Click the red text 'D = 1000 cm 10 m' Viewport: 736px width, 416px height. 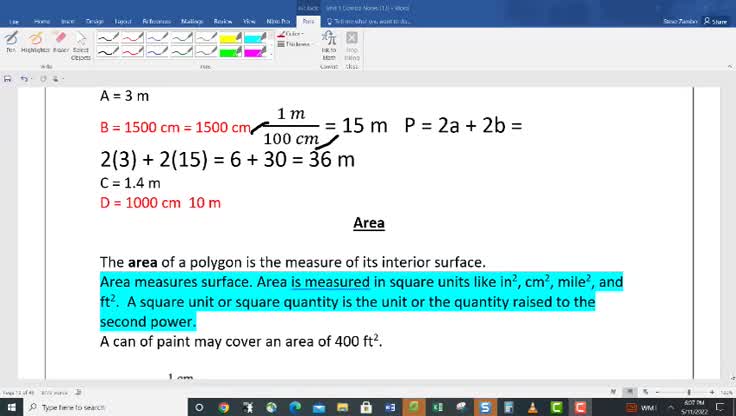160,203
